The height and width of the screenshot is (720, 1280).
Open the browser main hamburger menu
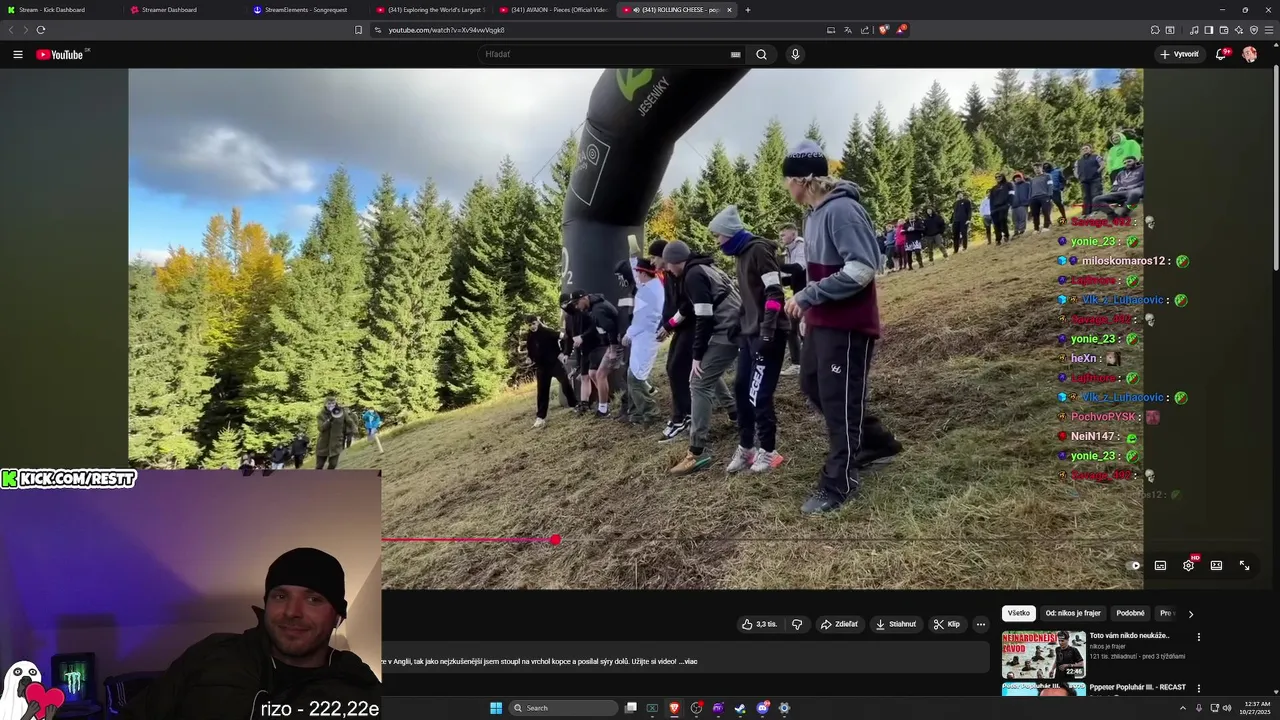coord(1269,30)
